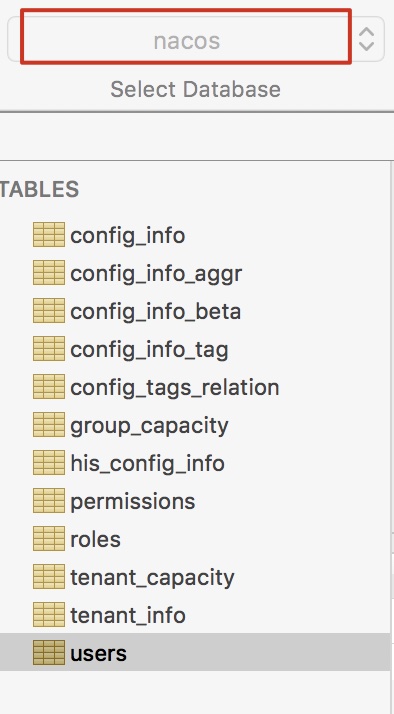
Task: Click the config_info table icon
Action: click(x=49, y=235)
